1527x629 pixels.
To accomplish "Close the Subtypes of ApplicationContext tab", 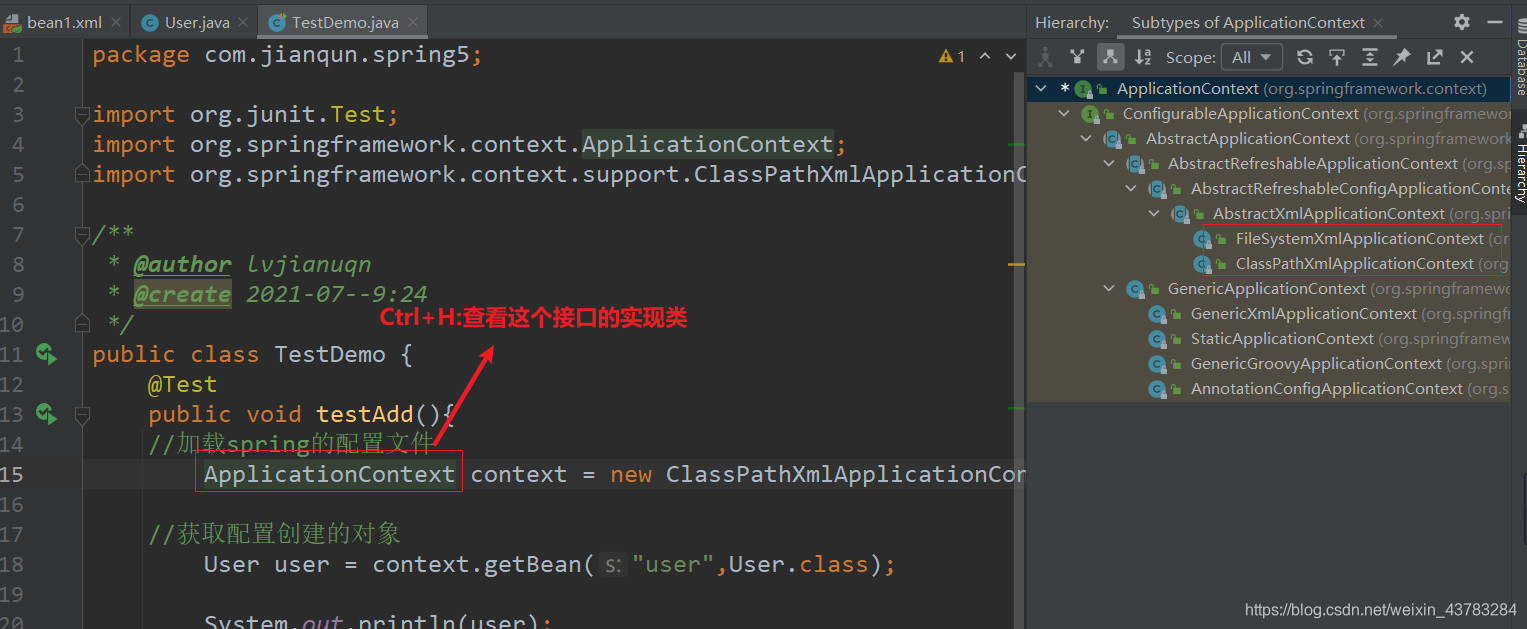I will point(1379,23).
